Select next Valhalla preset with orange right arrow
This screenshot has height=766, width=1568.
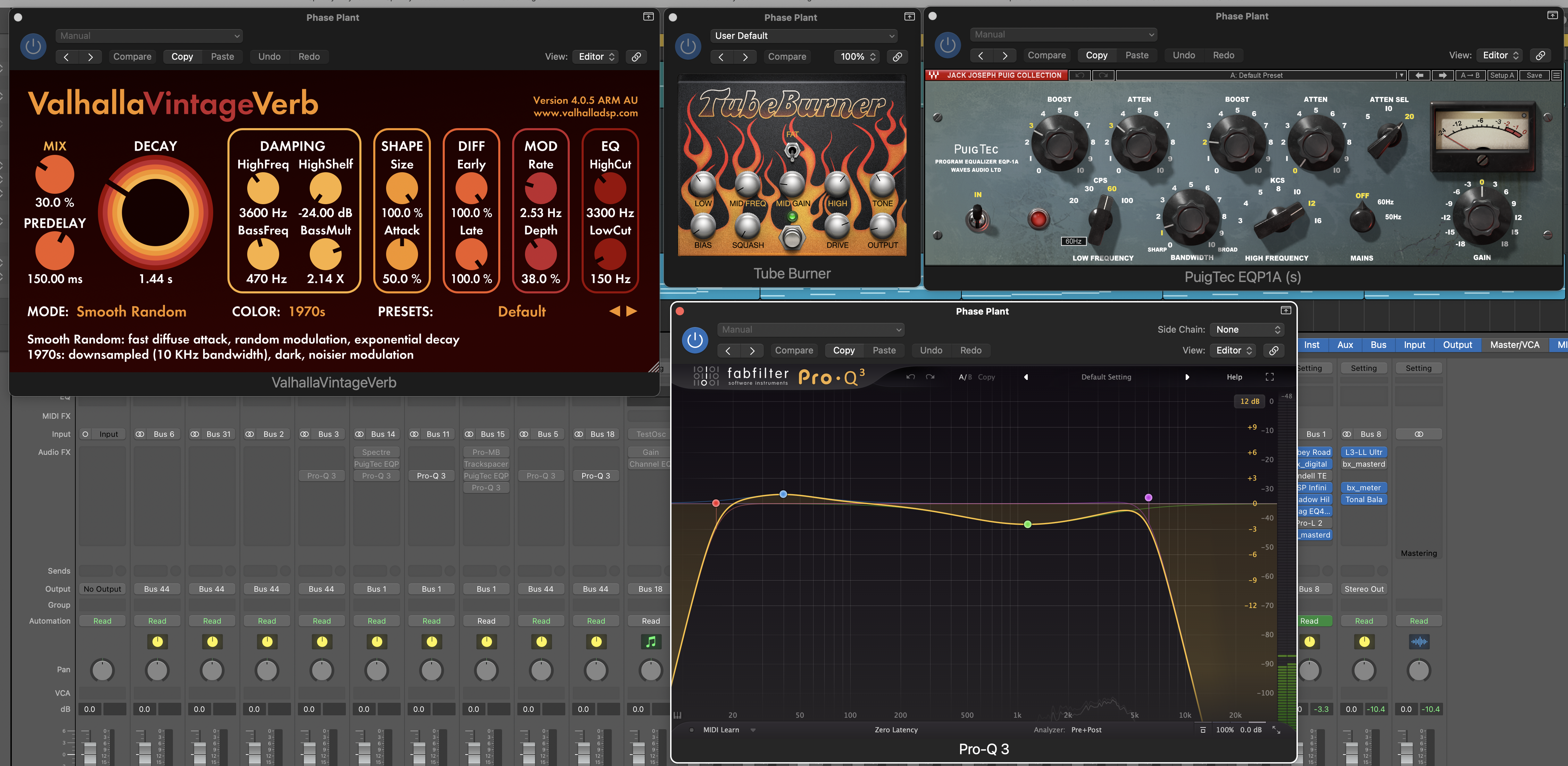[632, 311]
